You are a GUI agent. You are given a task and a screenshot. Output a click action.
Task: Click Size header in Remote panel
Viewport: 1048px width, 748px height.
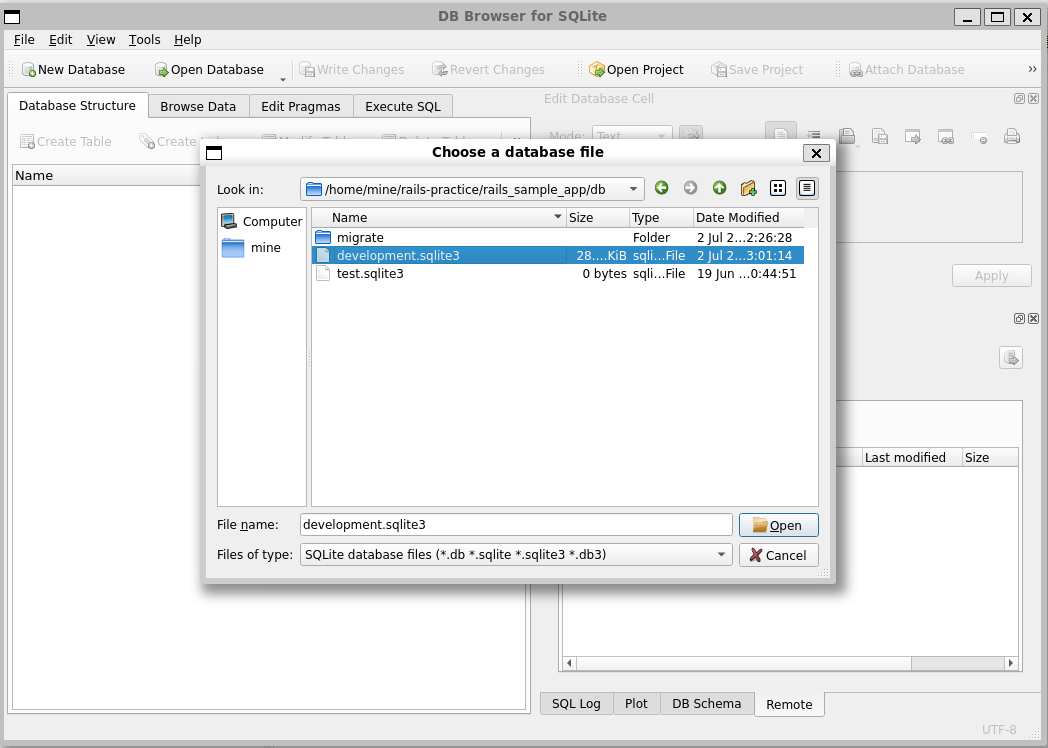(990, 457)
